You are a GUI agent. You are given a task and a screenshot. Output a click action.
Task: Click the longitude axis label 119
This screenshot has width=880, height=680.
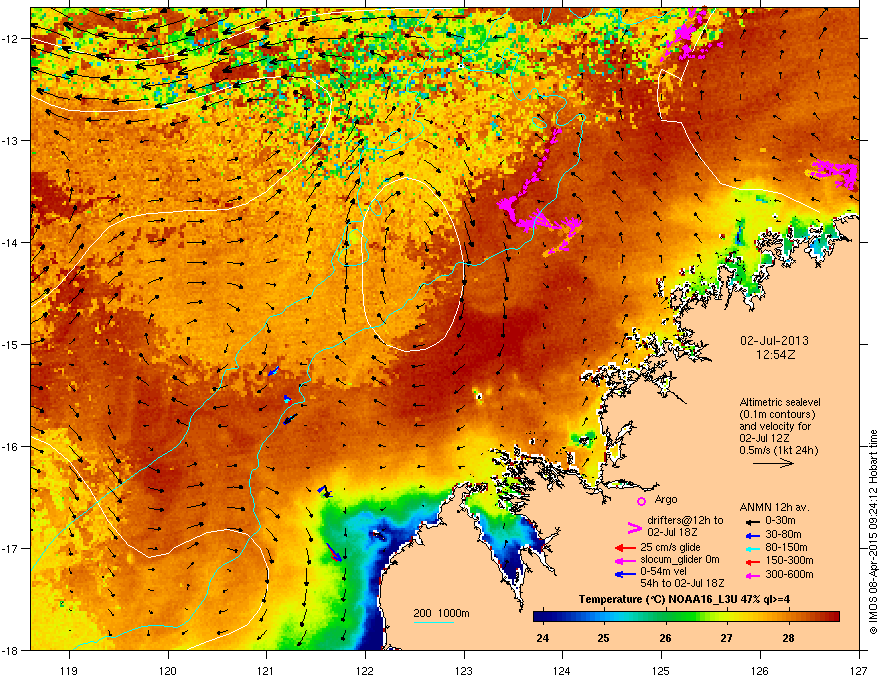pos(69,670)
